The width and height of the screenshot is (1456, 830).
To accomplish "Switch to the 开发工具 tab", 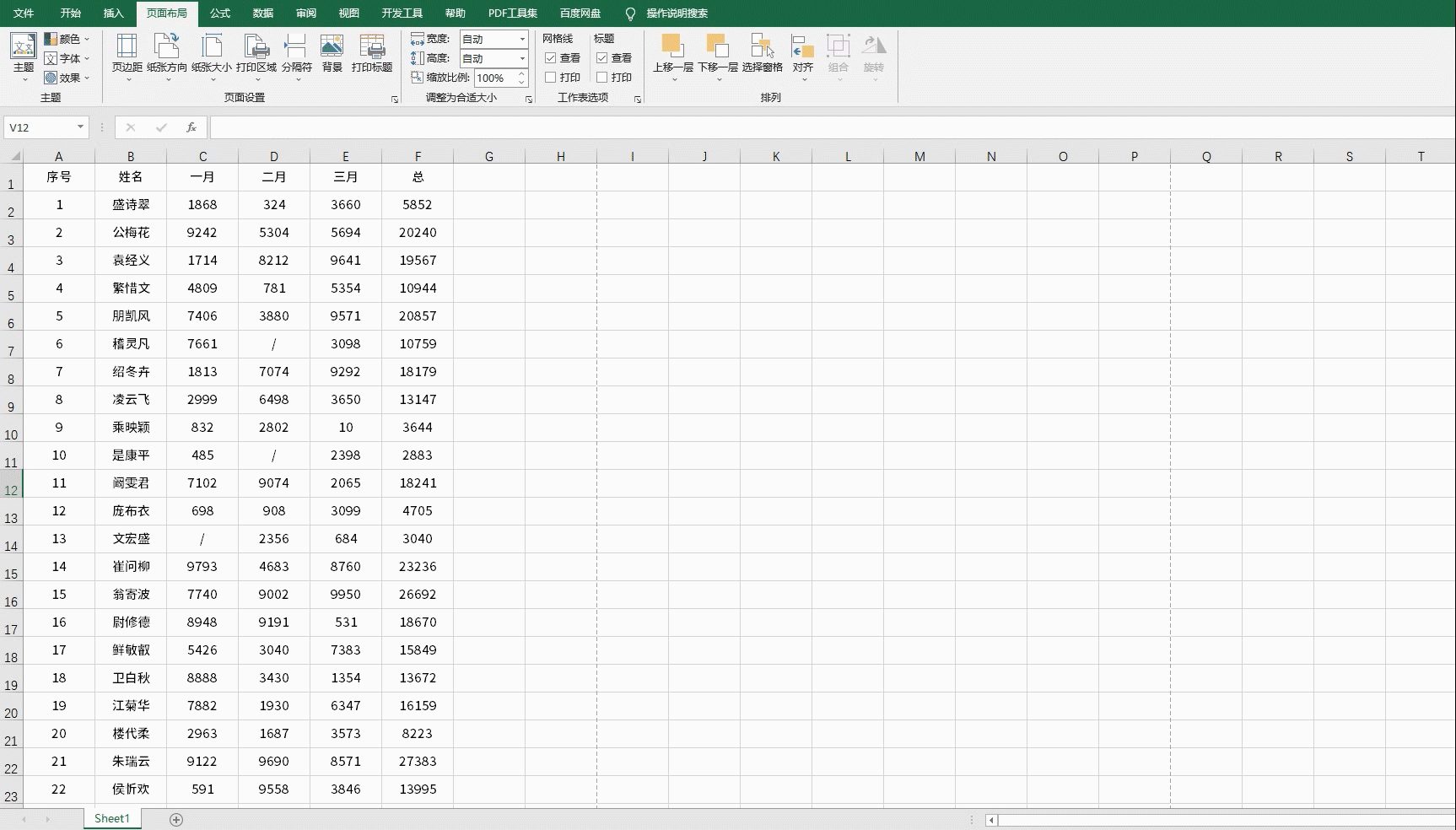I will point(402,13).
